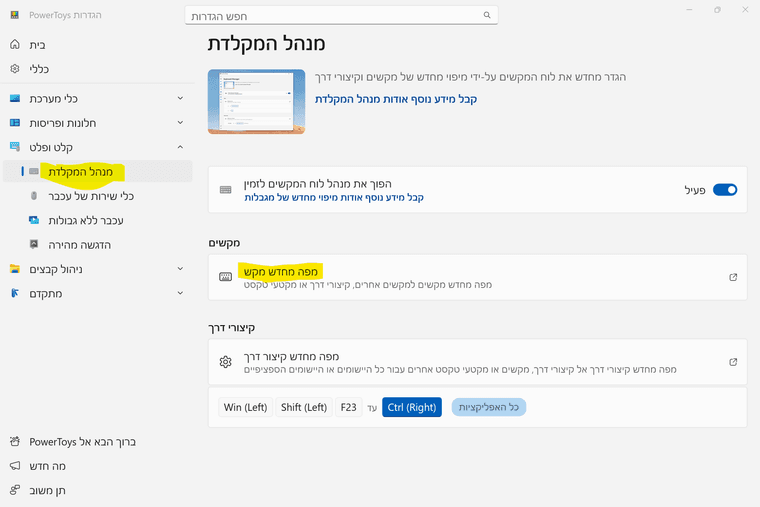Disable the Keyboard Manager toggle switch

725,190
